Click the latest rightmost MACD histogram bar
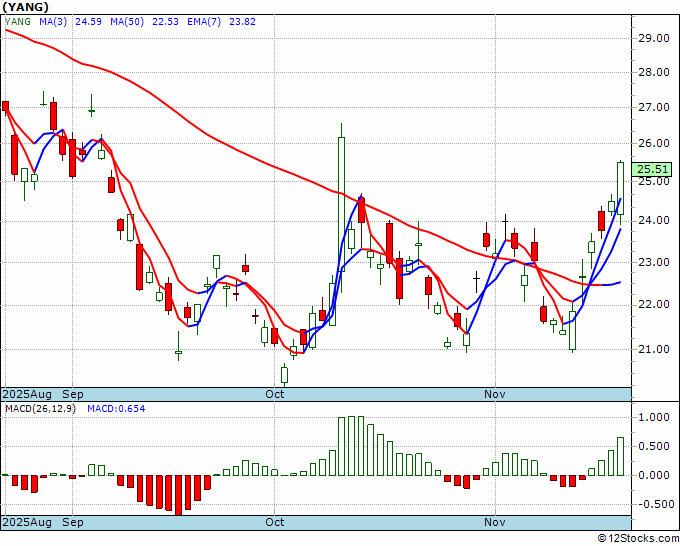The height and width of the screenshot is (546, 680). pos(621,456)
